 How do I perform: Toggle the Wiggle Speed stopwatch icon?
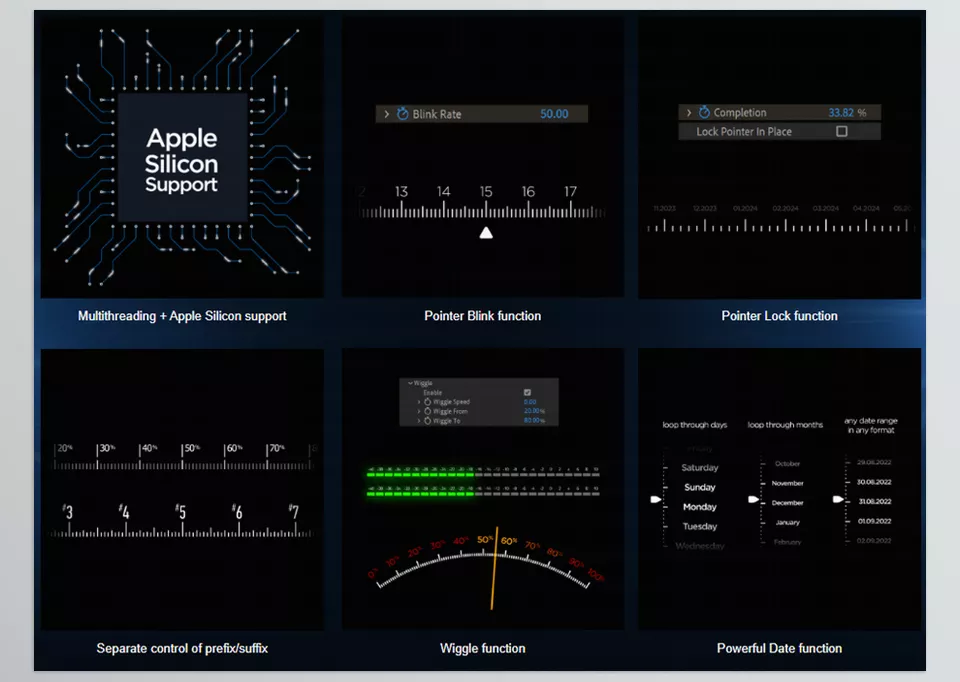point(427,402)
